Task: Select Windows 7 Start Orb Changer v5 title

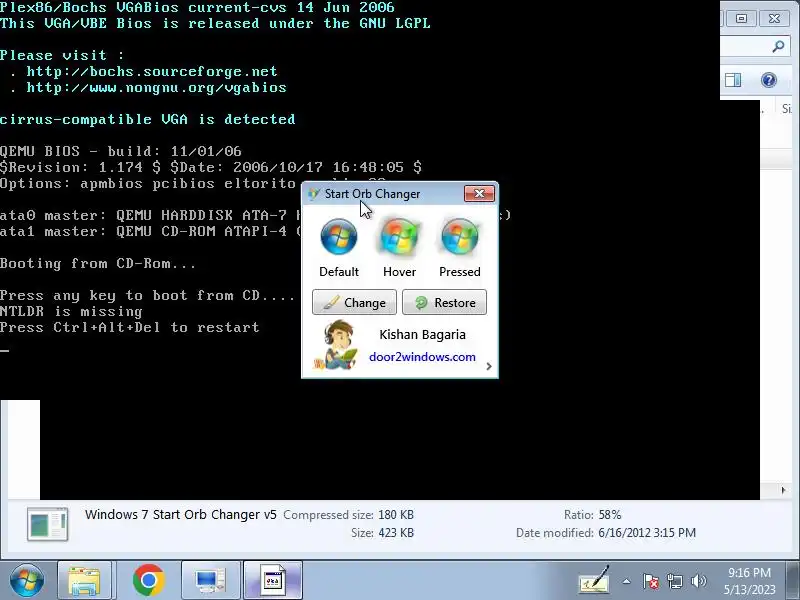Action: tap(181, 514)
